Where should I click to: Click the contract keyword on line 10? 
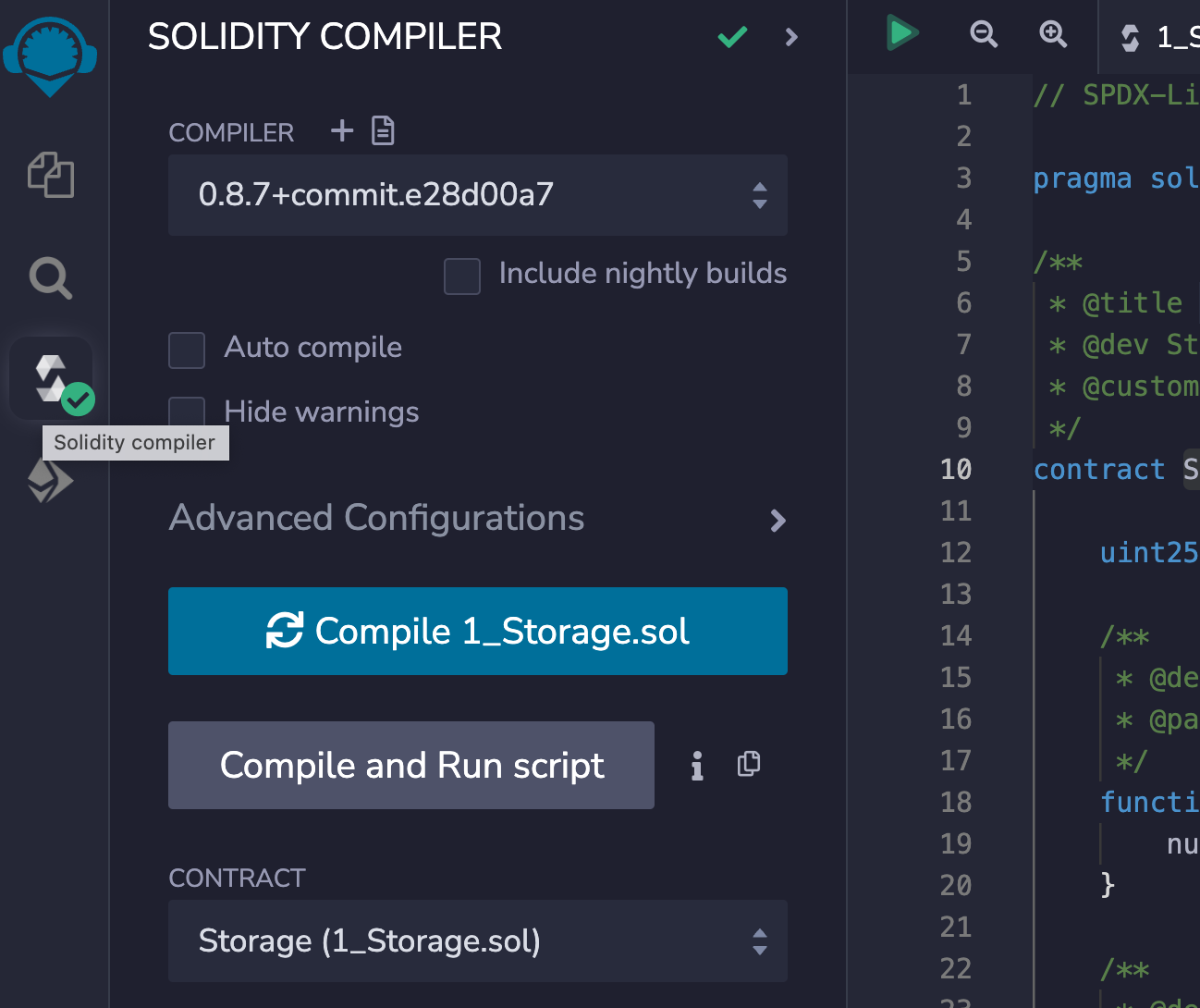tap(1099, 469)
